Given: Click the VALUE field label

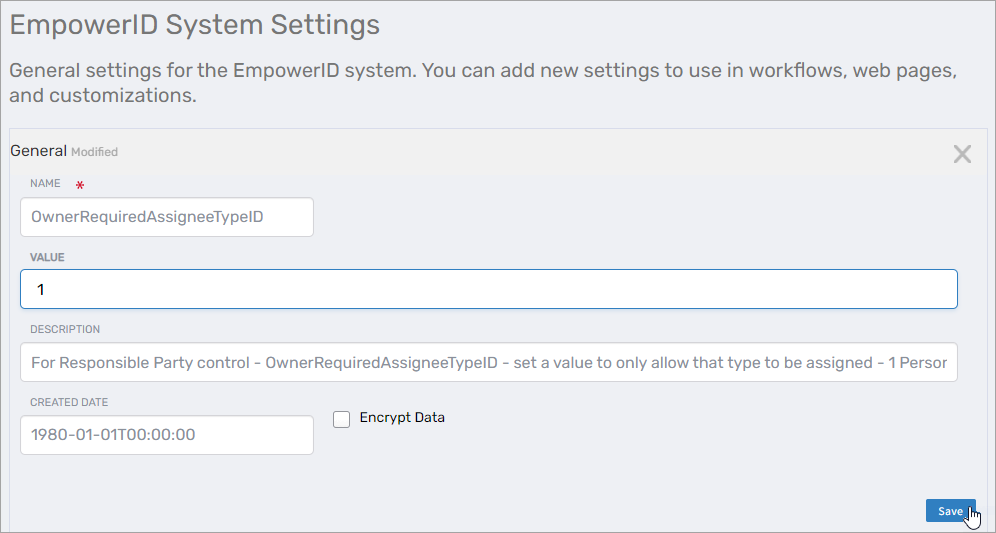Looking at the screenshot, I should click(47, 257).
